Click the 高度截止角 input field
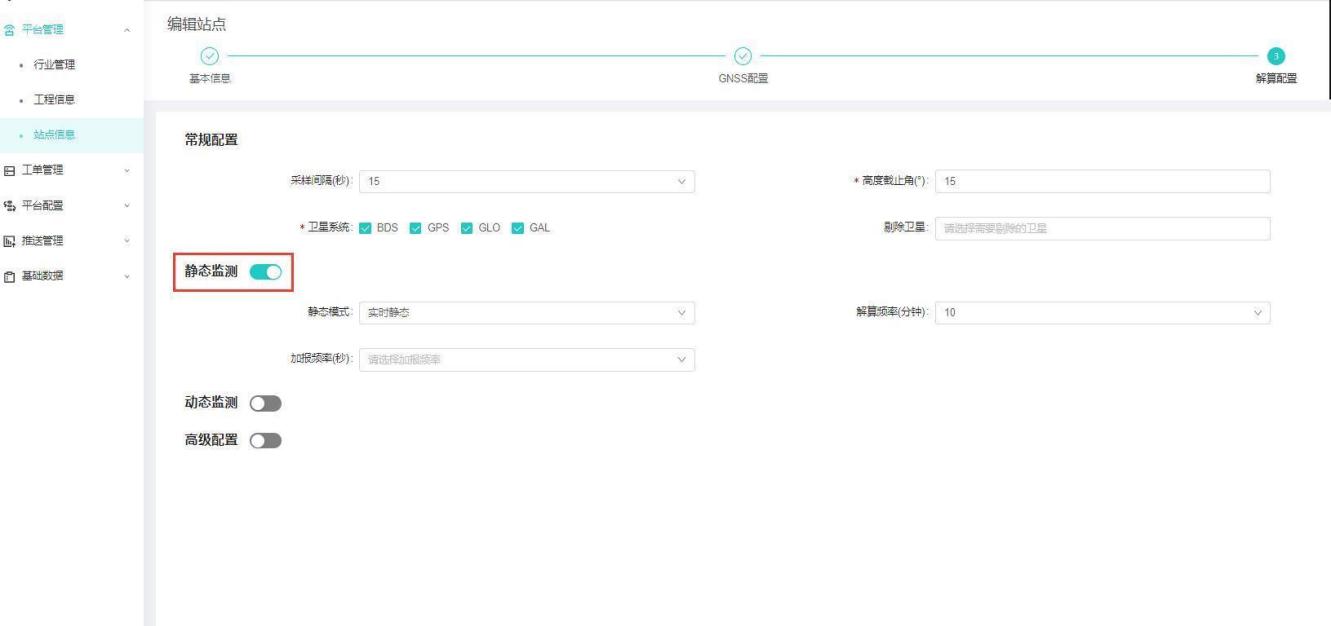 point(1103,181)
